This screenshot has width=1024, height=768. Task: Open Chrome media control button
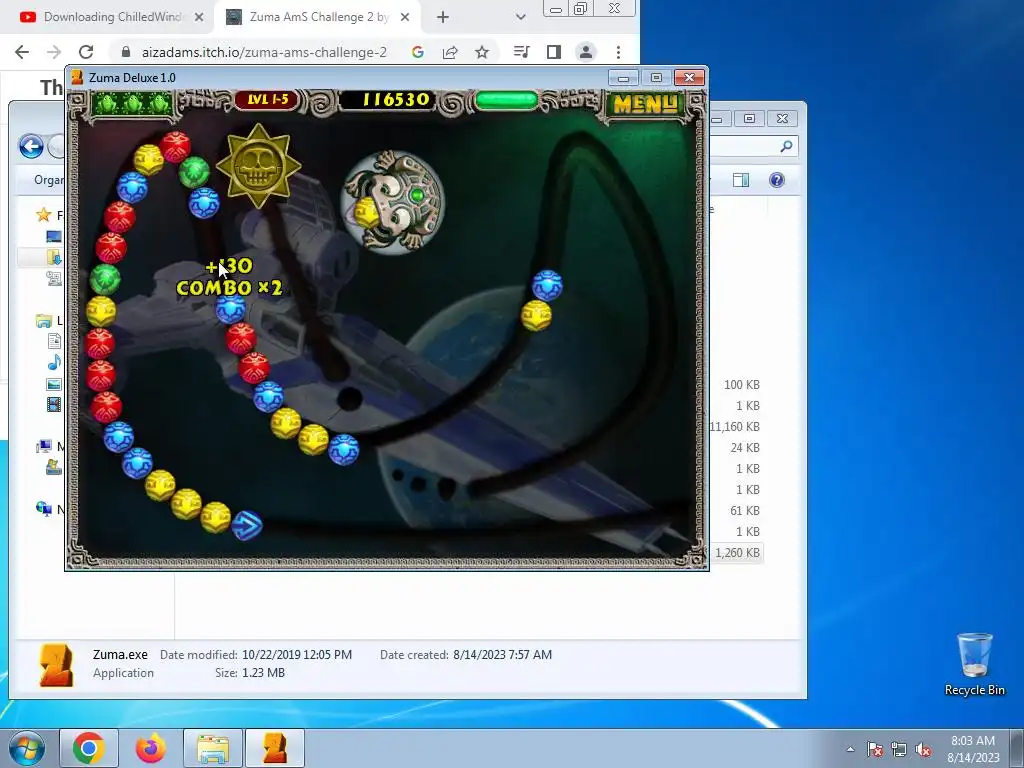point(521,52)
